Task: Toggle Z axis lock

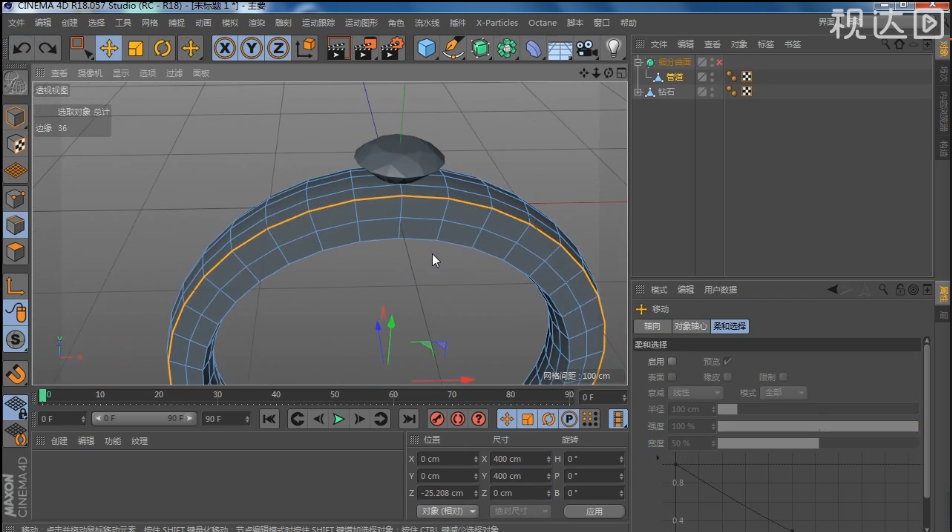Action: 278,48
